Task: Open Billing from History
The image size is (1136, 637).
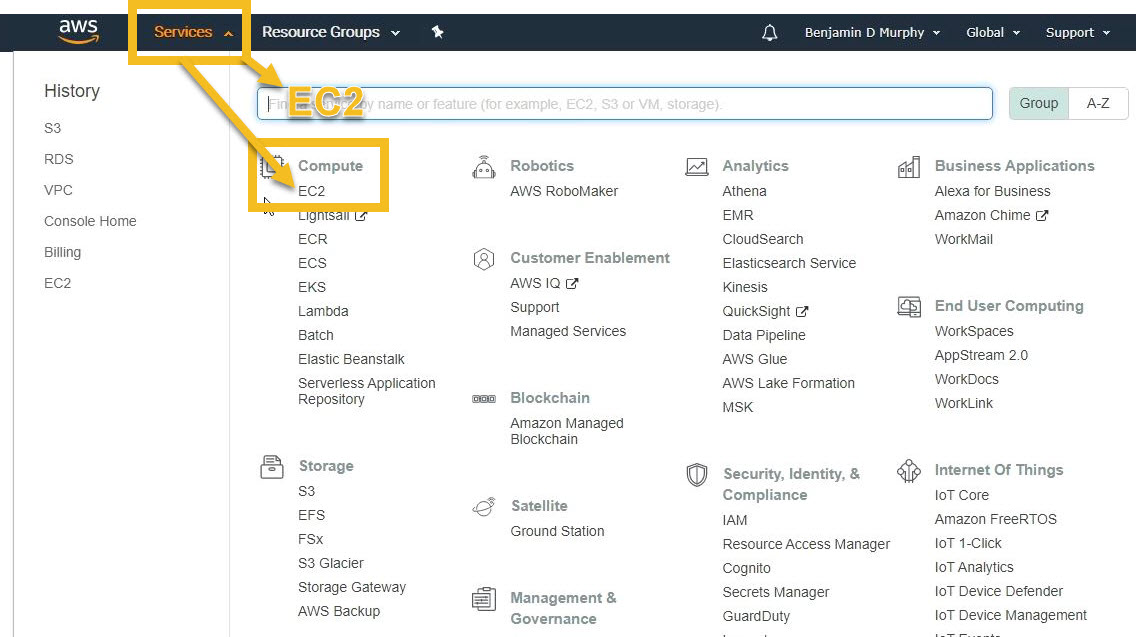Action: tap(62, 253)
